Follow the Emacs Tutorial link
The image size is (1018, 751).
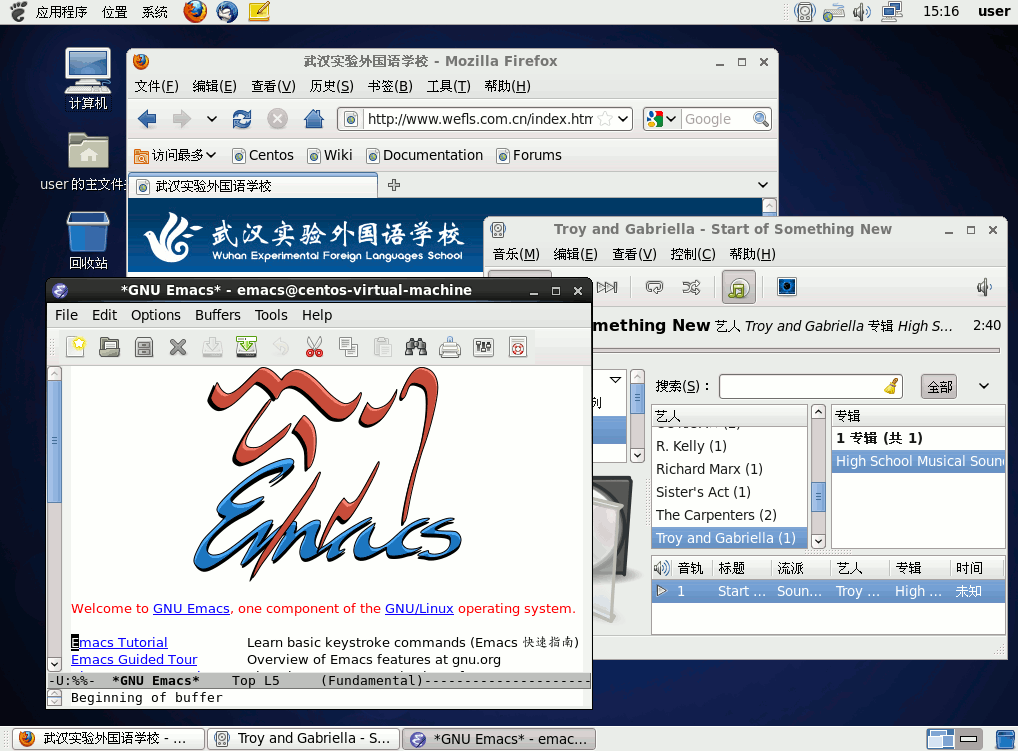point(119,642)
